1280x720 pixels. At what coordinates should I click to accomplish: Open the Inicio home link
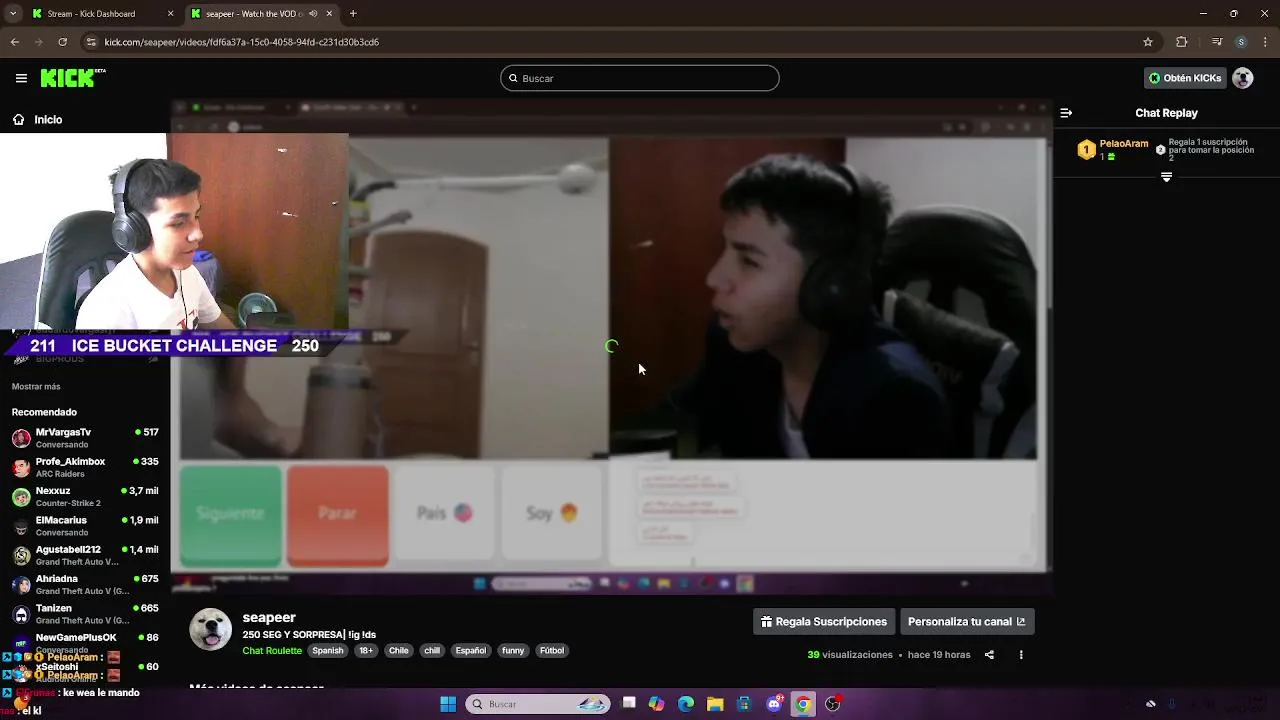tap(37, 119)
